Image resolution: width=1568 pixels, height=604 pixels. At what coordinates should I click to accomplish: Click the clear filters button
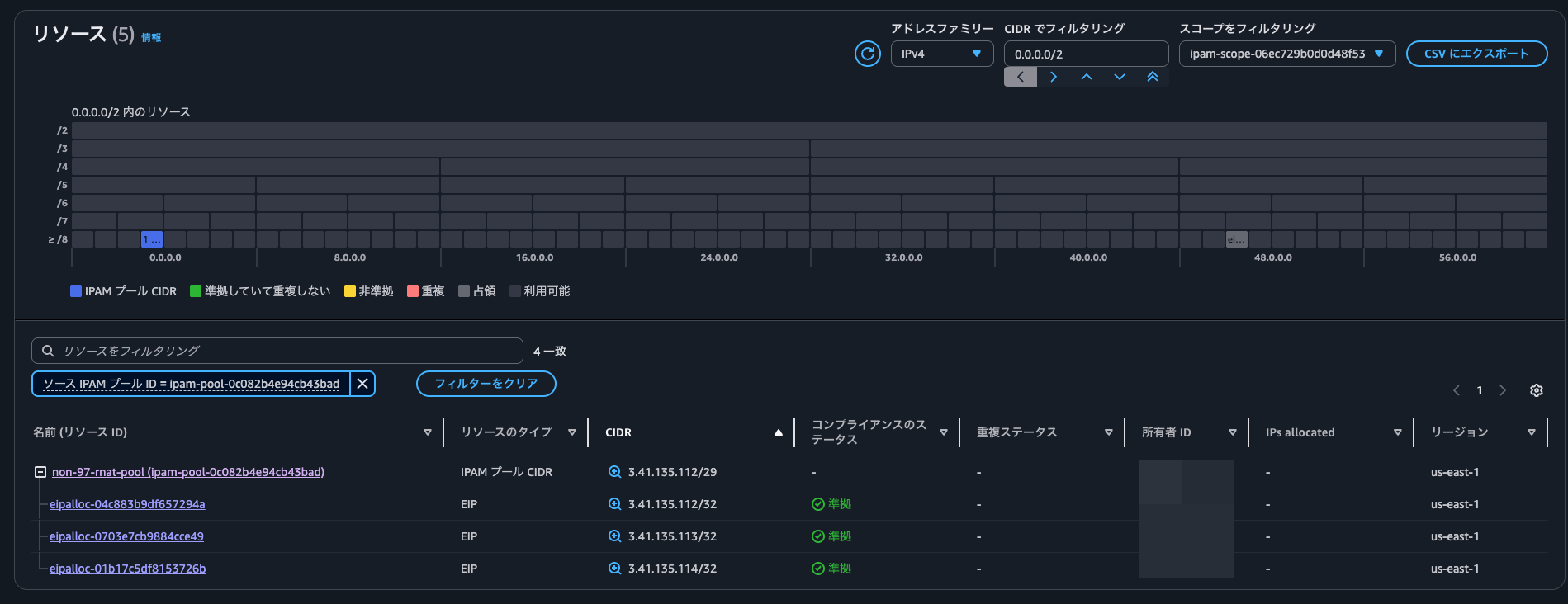pyautogui.click(x=486, y=384)
